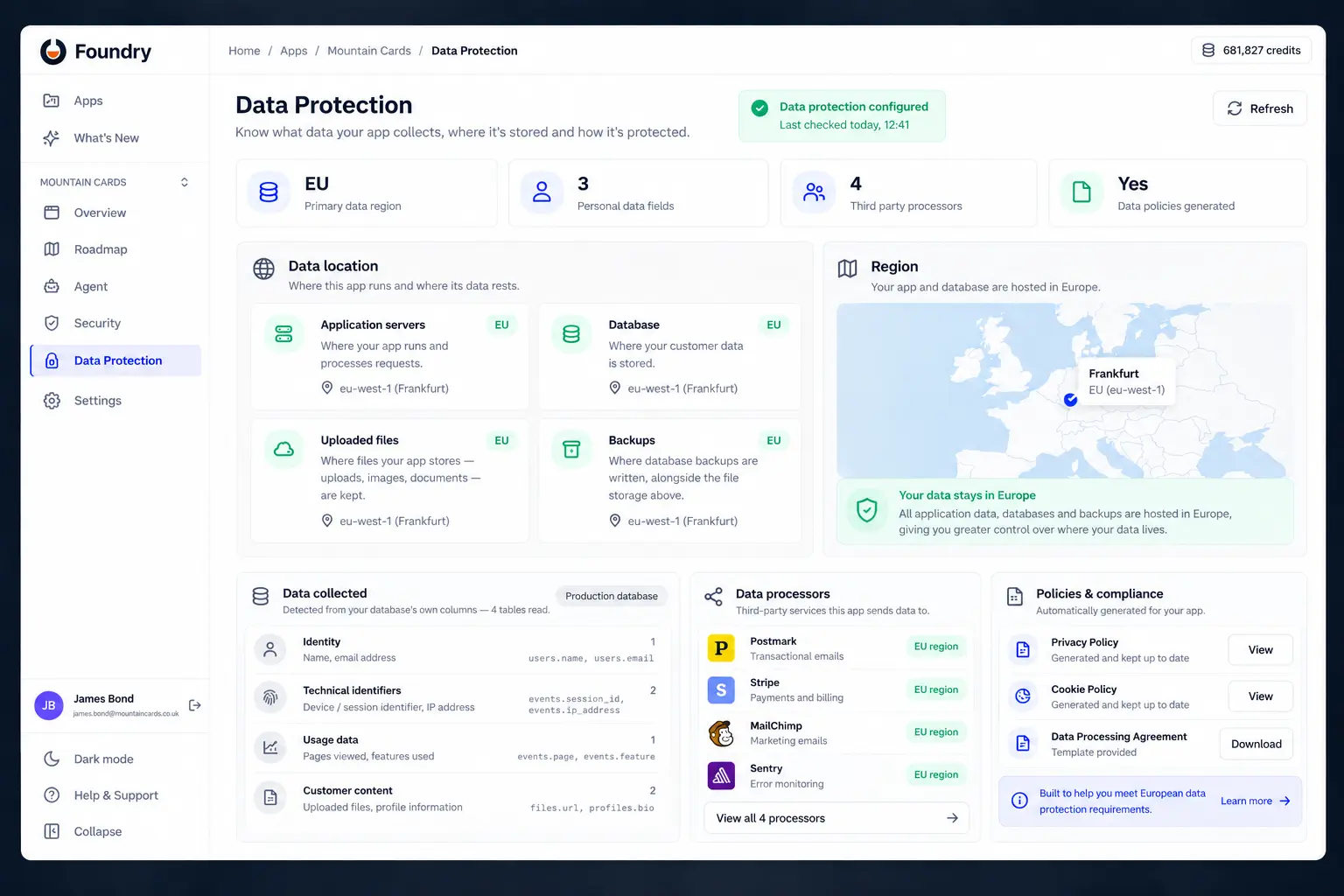Go to Home in the breadcrumb
Image resolution: width=1344 pixels, height=896 pixels.
(x=244, y=51)
